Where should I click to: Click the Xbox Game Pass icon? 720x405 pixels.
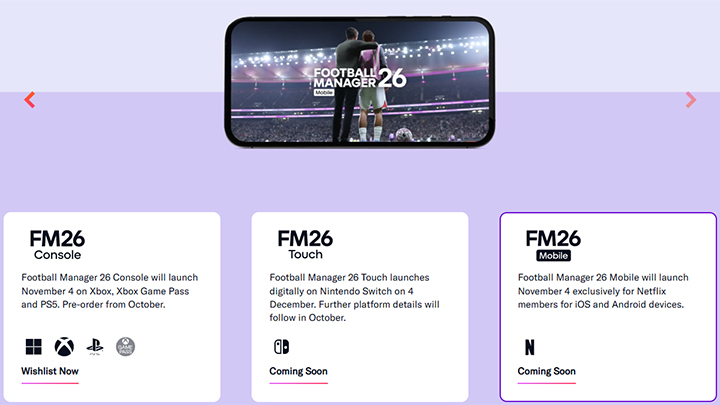pyautogui.click(x=125, y=347)
